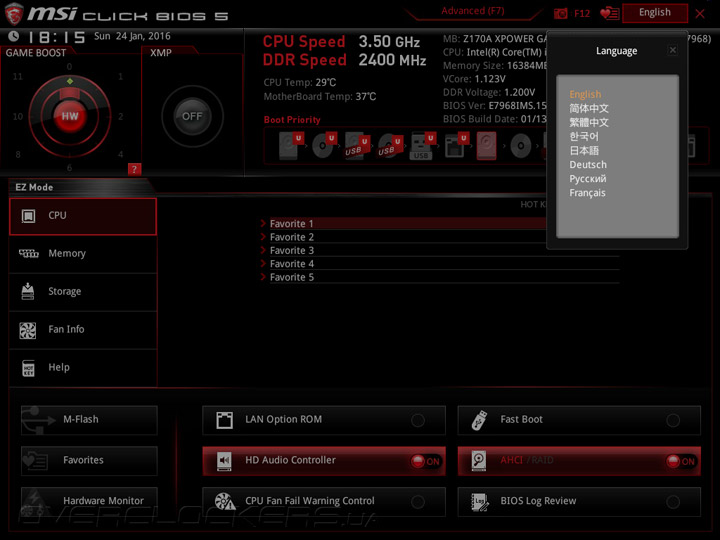Open Hardware Monitor
Viewport: 720px width, 540px height.
click(x=90, y=501)
